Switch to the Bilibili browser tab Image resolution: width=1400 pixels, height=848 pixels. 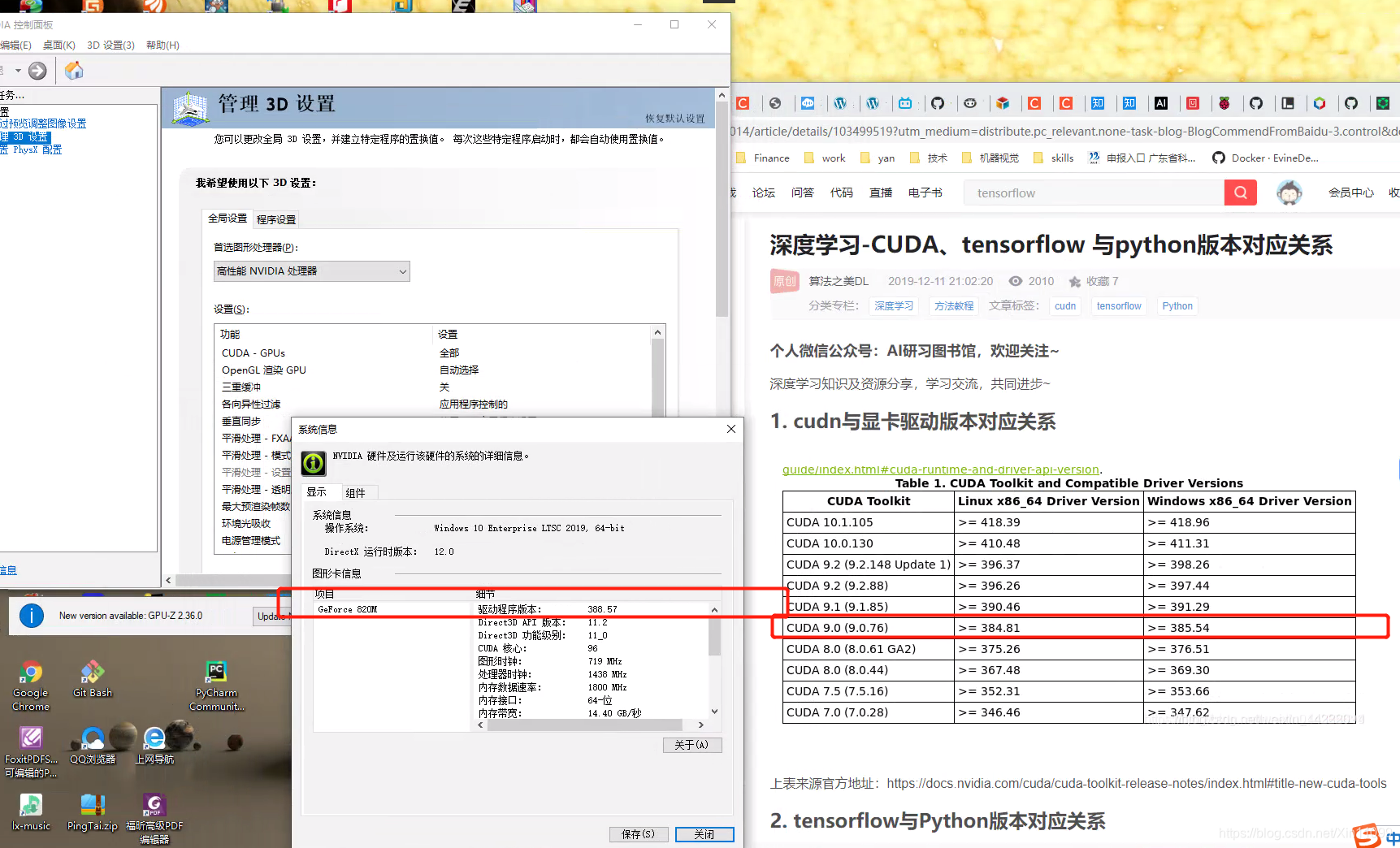point(905,103)
